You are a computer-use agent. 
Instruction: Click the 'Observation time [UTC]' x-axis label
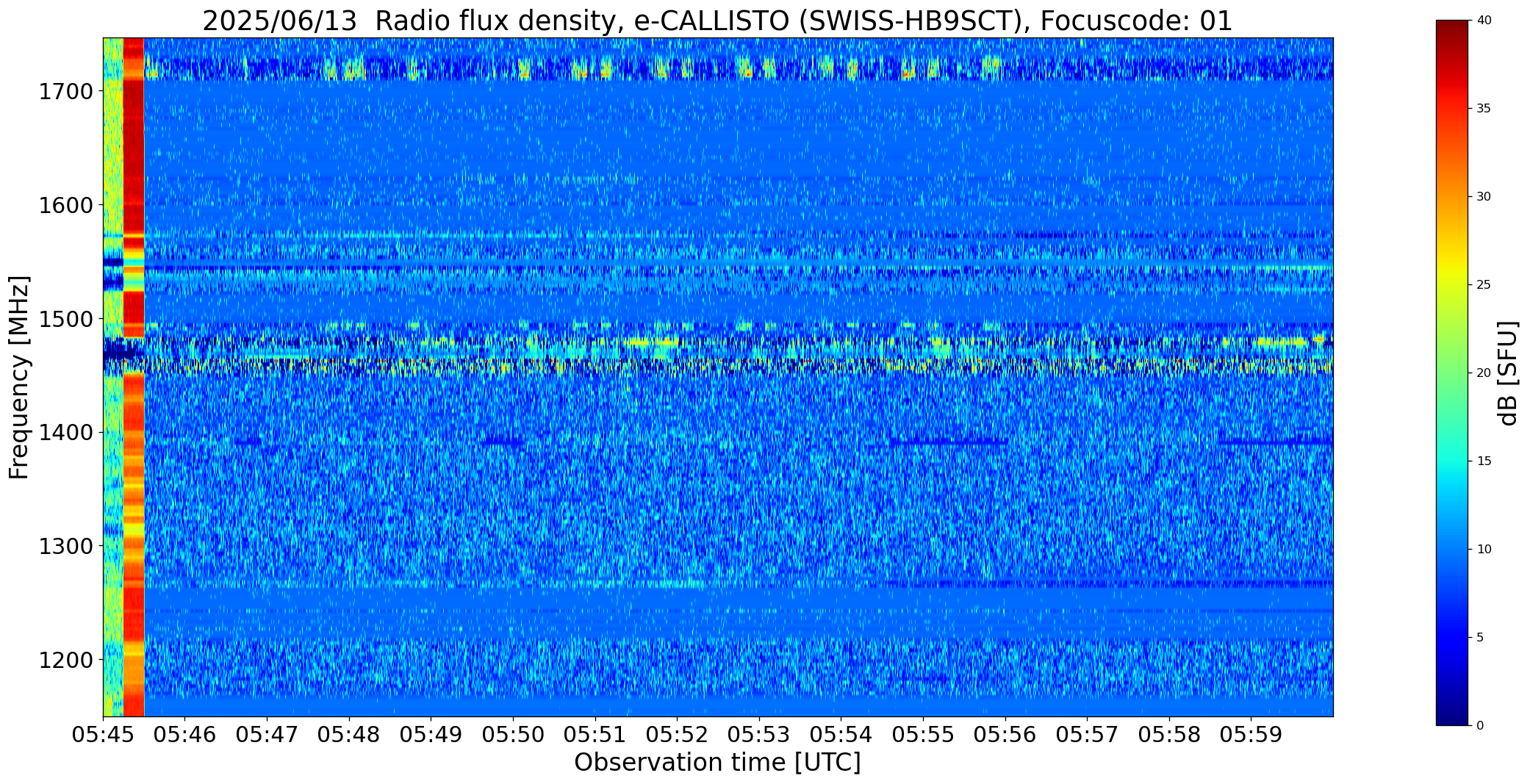717,763
